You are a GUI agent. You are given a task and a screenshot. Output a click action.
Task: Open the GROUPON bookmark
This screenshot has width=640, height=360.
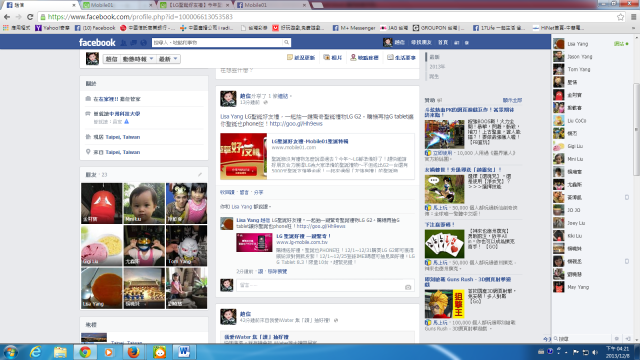click(439, 28)
